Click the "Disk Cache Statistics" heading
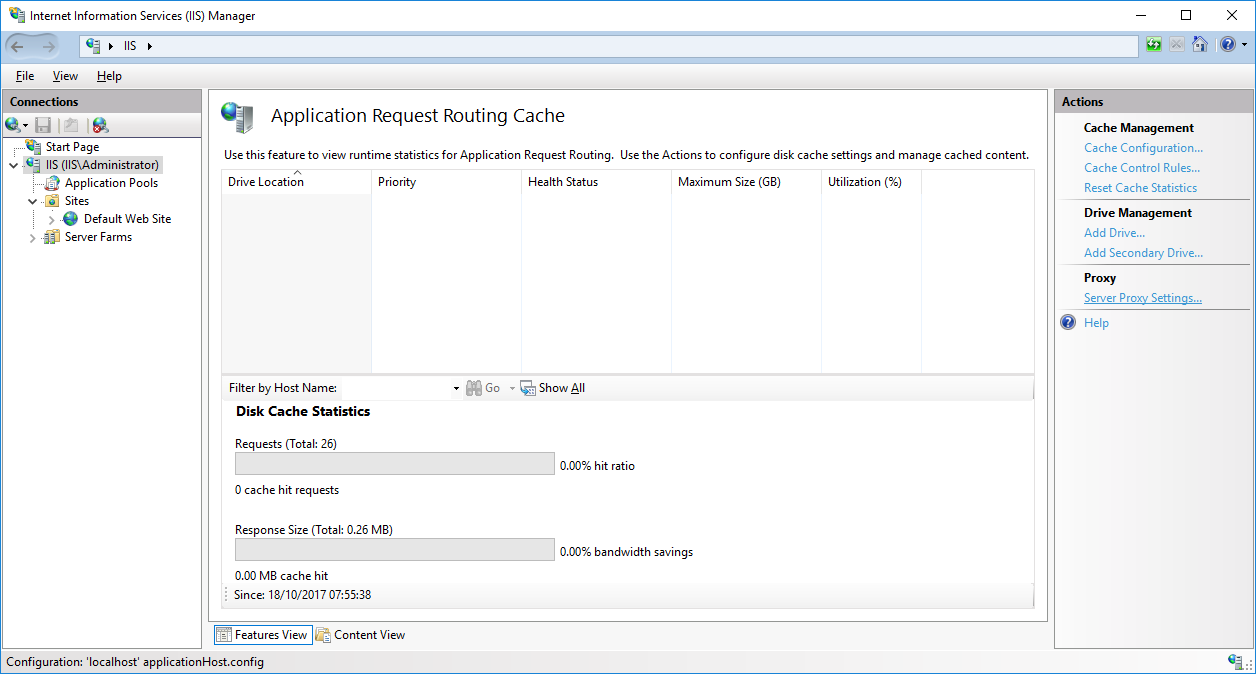This screenshot has width=1256, height=674. coord(303,411)
